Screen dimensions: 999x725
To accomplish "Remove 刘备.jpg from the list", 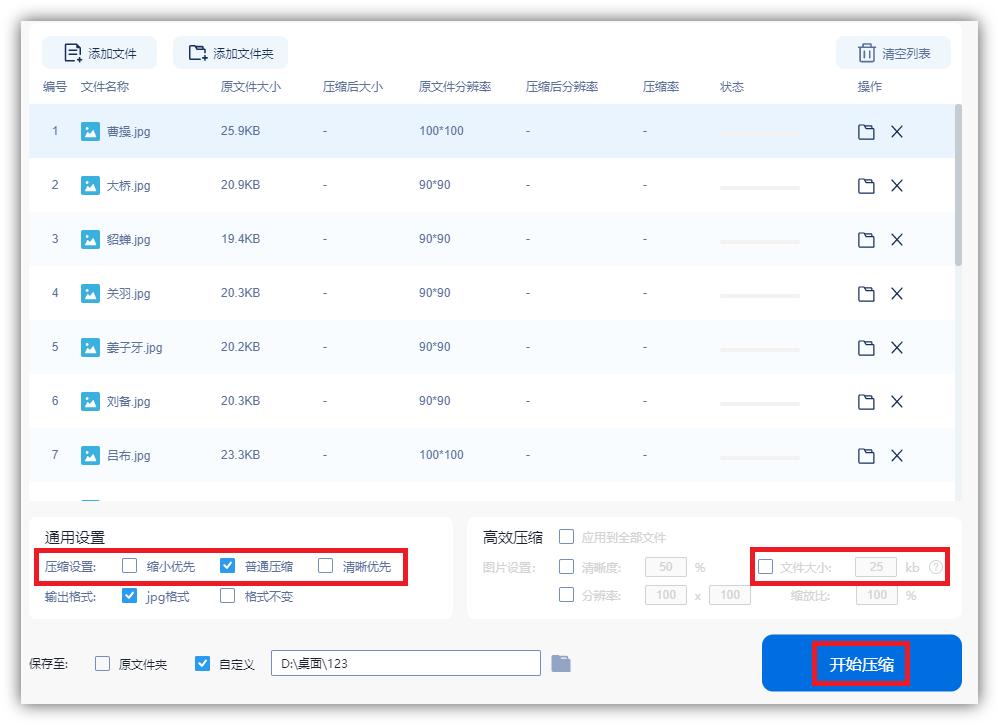I will (x=898, y=401).
